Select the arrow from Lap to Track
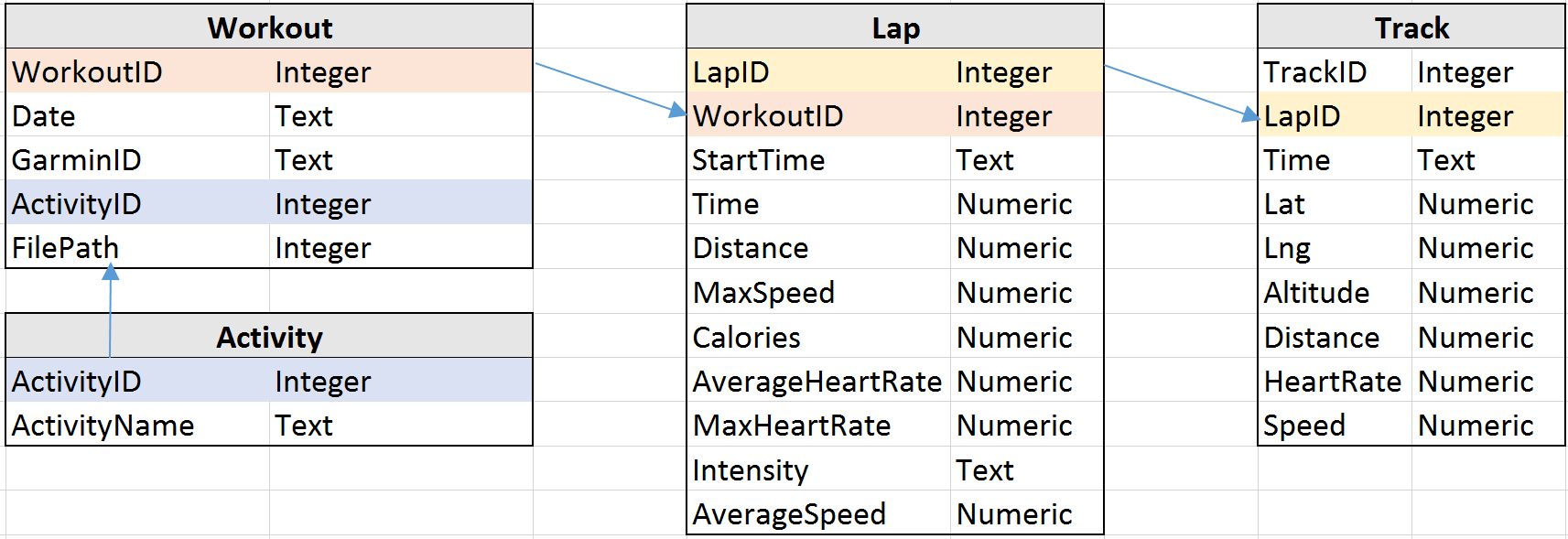 [x=1182, y=92]
